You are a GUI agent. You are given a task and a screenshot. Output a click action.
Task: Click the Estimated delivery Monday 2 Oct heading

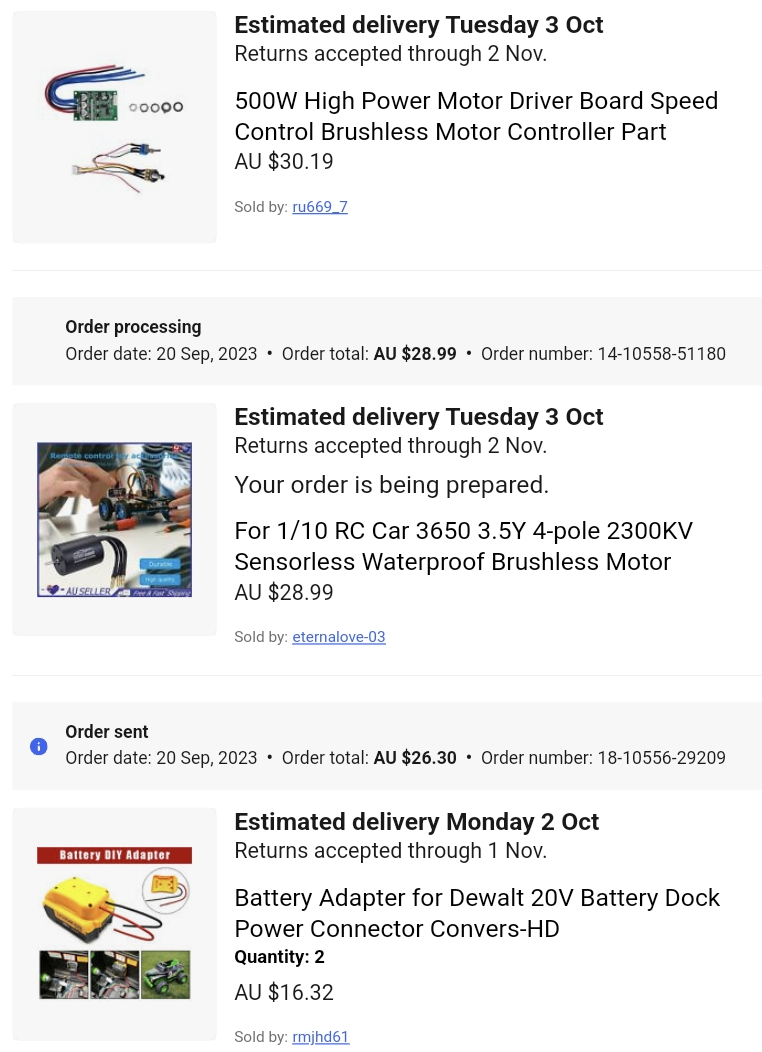point(417,822)
